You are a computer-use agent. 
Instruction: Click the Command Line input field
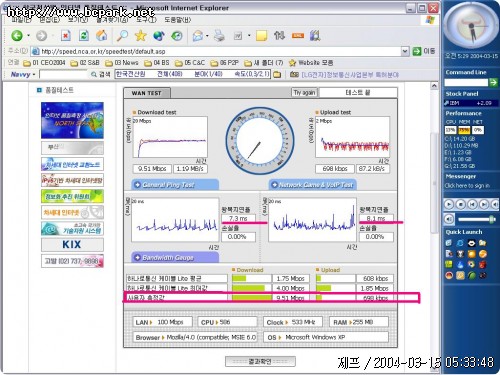tap(466, 82)
